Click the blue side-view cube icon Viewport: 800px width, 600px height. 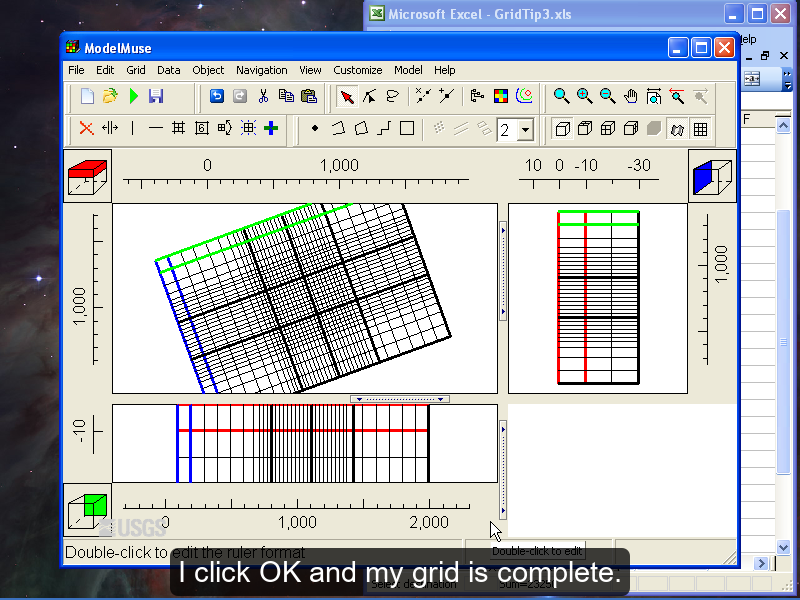712,176
